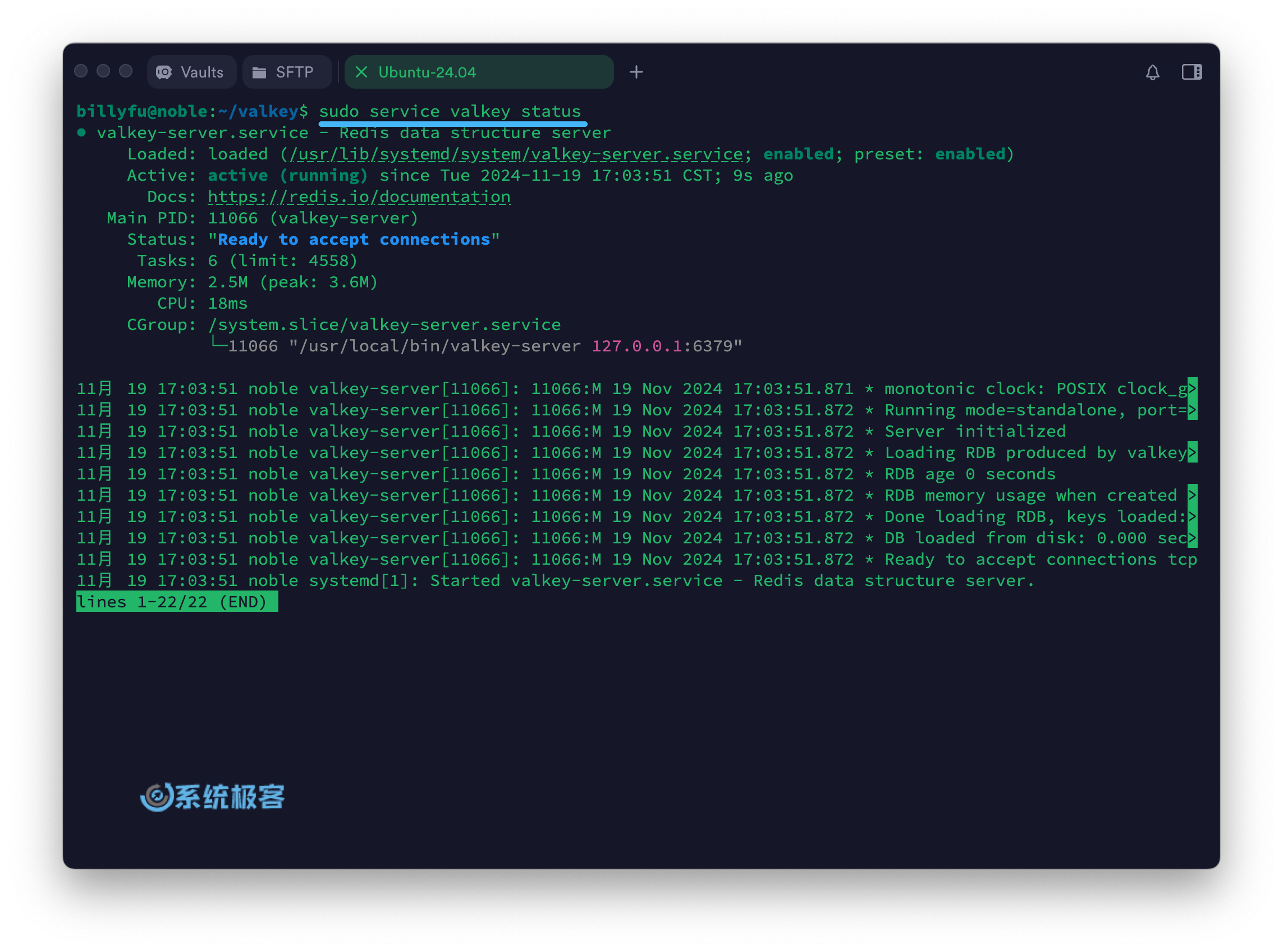
Task: Click the 'Ready to accept connections' status text
Action: (x=354, y=239)
